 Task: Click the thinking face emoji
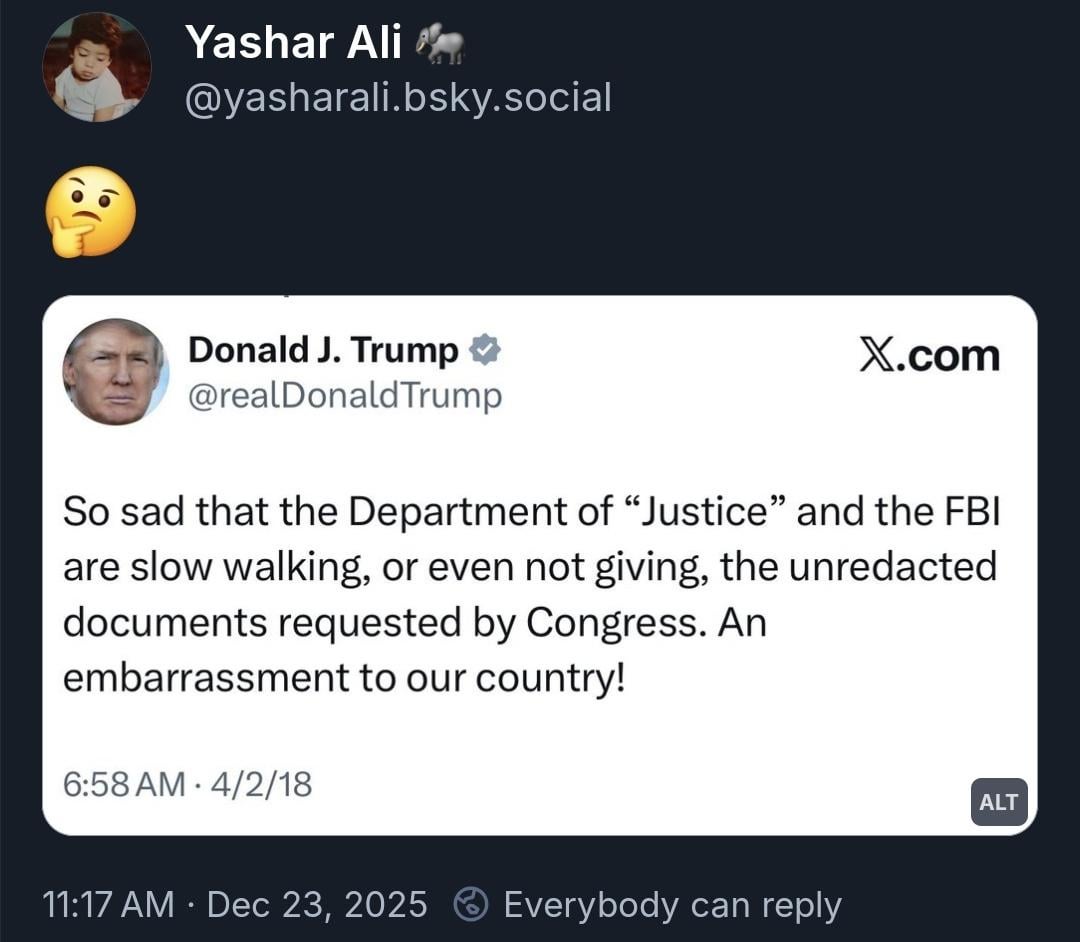click(x=91, y=212)
